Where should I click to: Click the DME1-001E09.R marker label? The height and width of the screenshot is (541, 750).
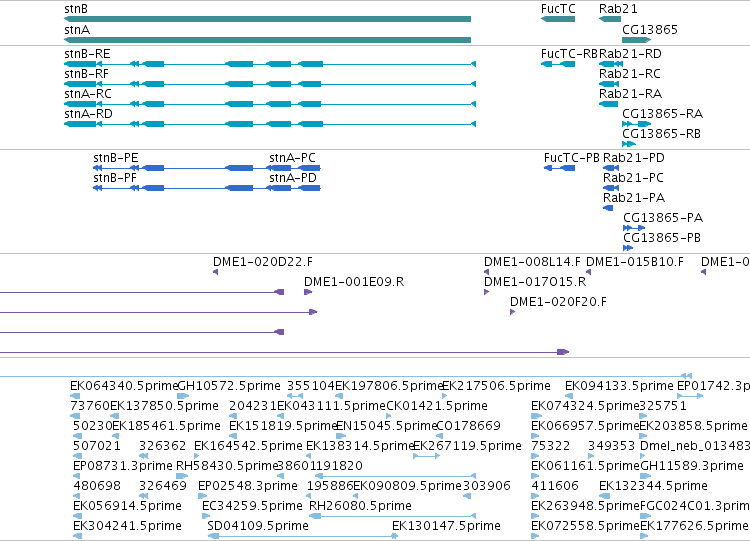tap(354, 282)
